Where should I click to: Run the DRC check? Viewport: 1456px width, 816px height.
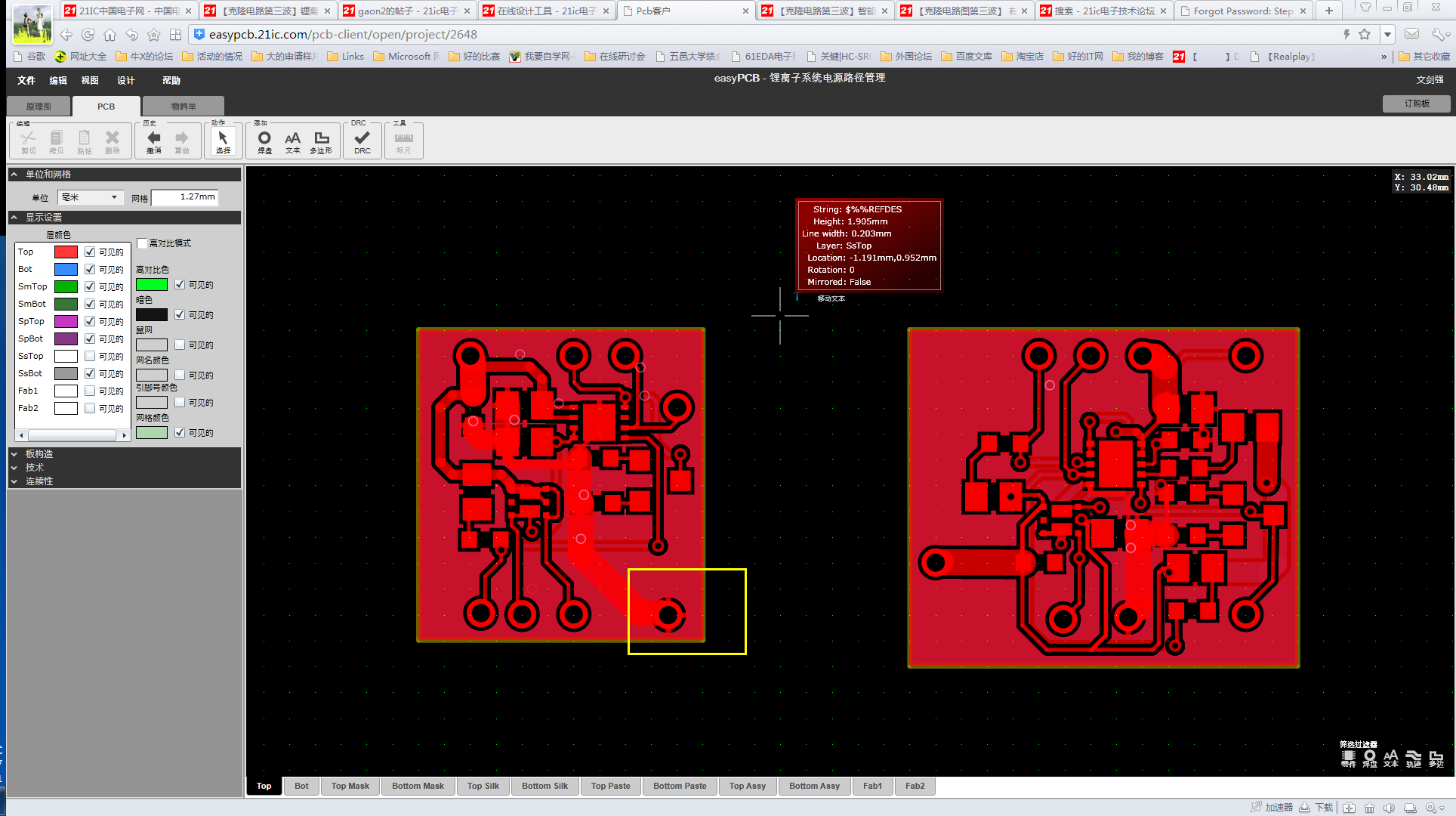[362, 141]
